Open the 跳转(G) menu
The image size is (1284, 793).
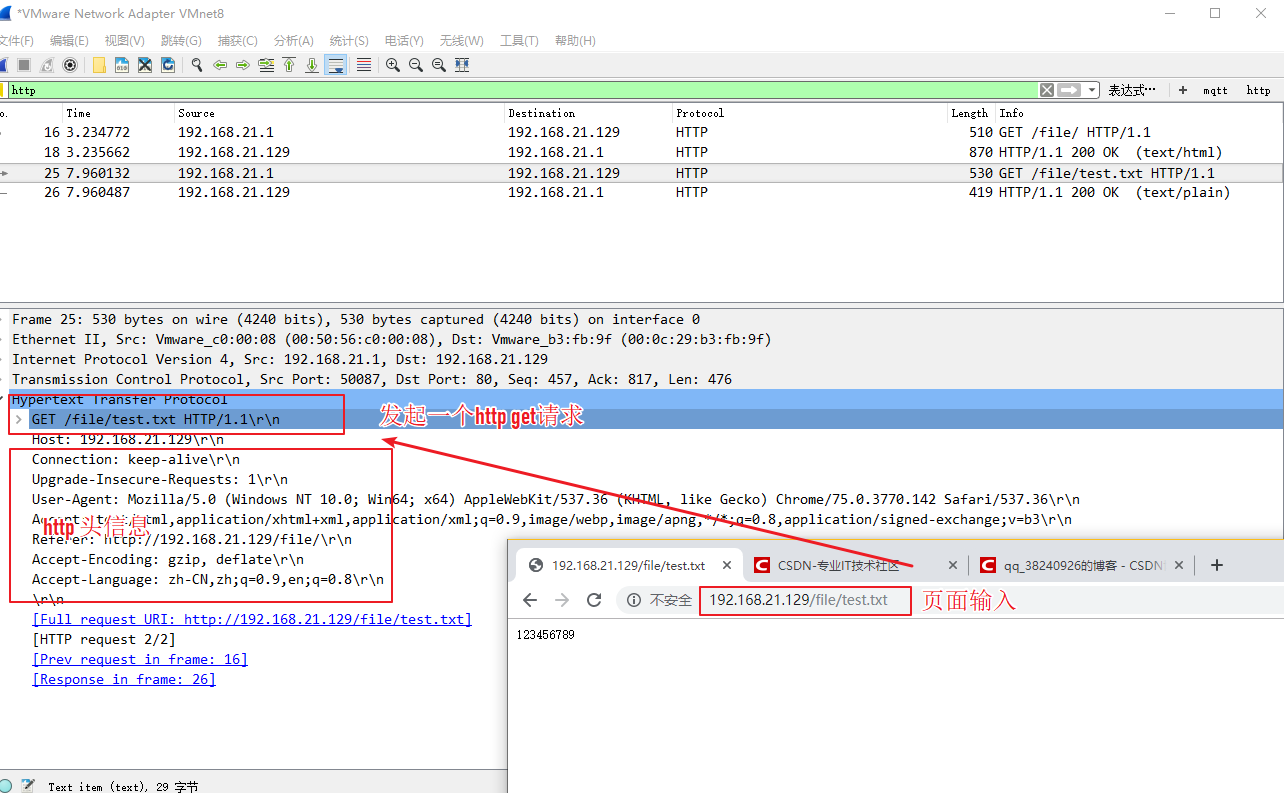(x=181, y=41)
